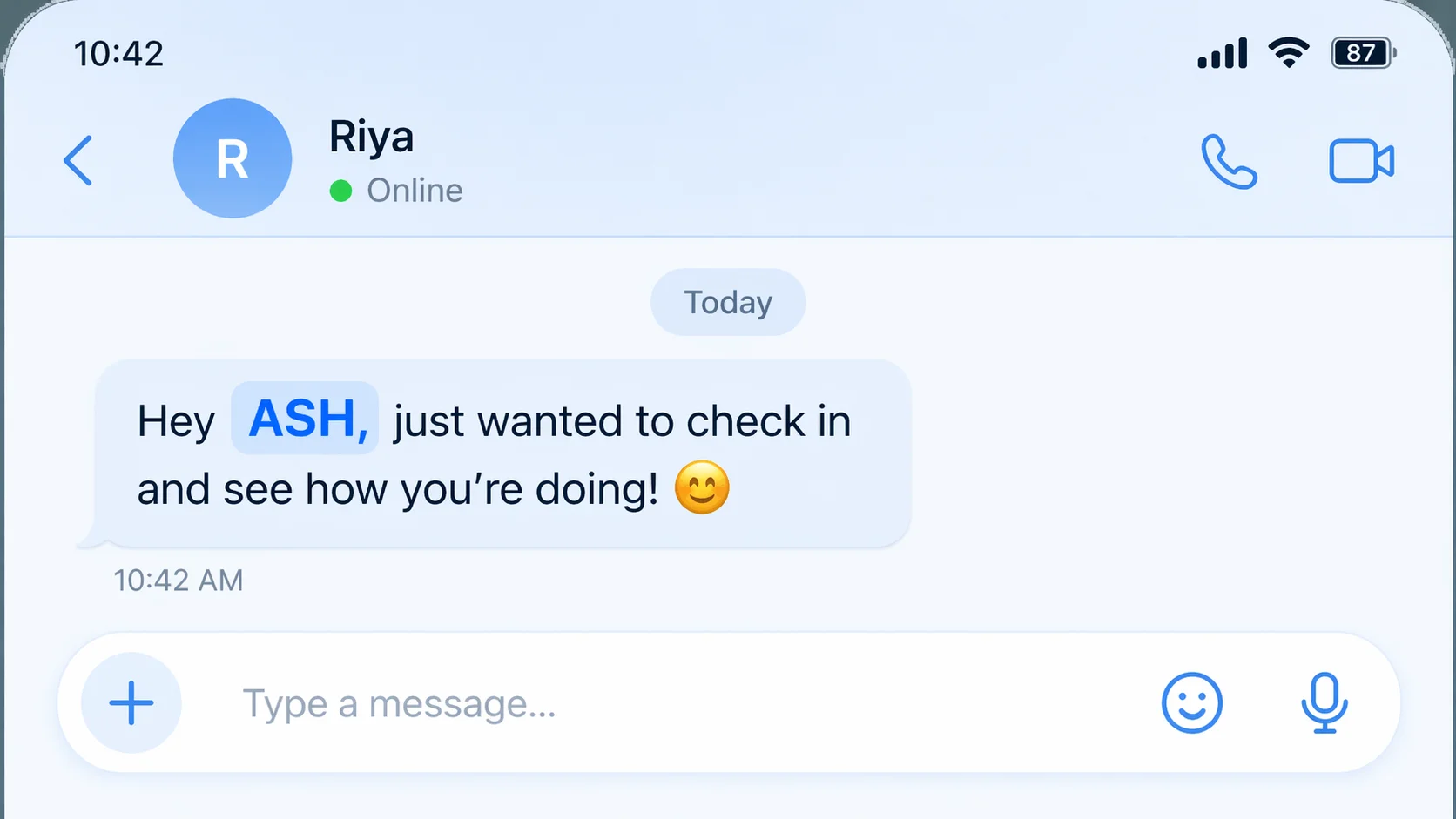This screenshot has height=819, width=1456.
Task: Tap the Today date chip
Action: pos(728,302)
